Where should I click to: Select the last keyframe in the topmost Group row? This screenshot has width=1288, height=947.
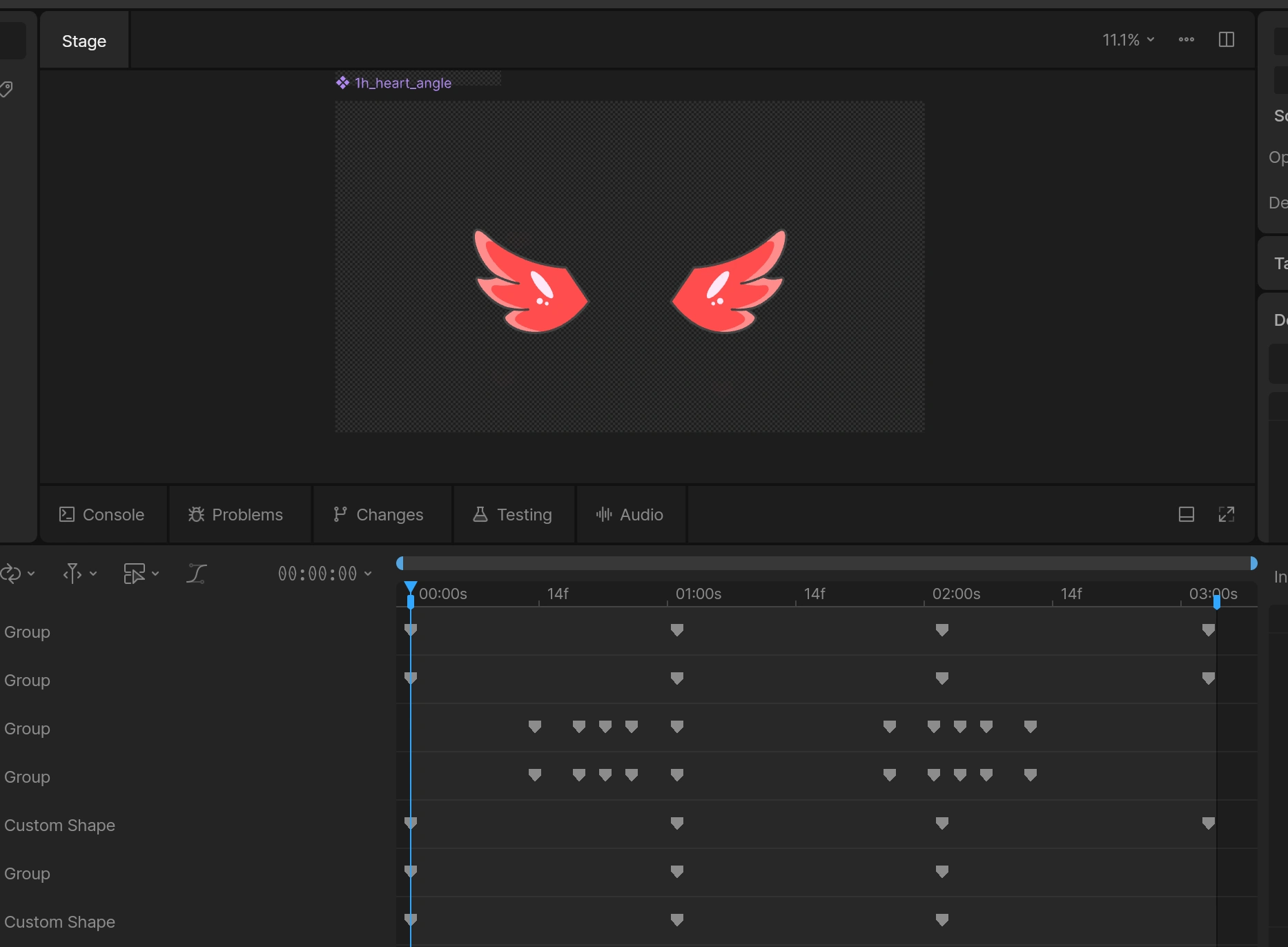(1209, 629)
